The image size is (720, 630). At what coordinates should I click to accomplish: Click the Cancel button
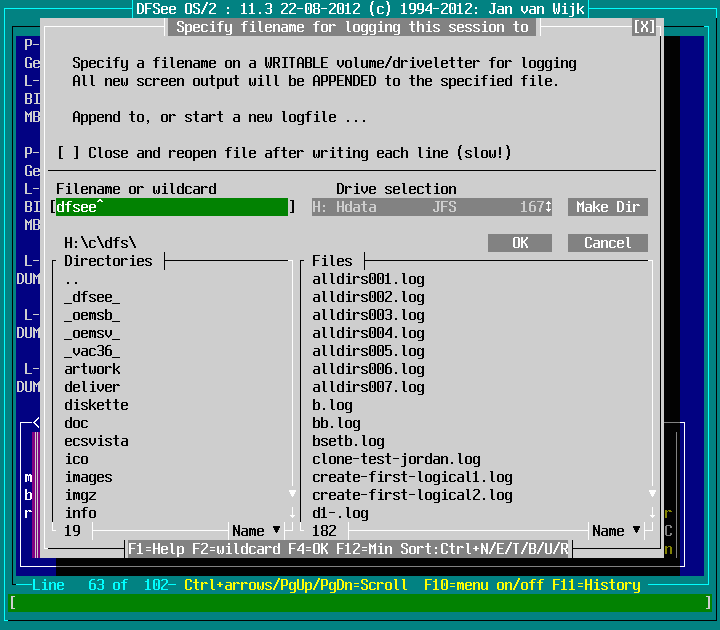tap(607, 243)
